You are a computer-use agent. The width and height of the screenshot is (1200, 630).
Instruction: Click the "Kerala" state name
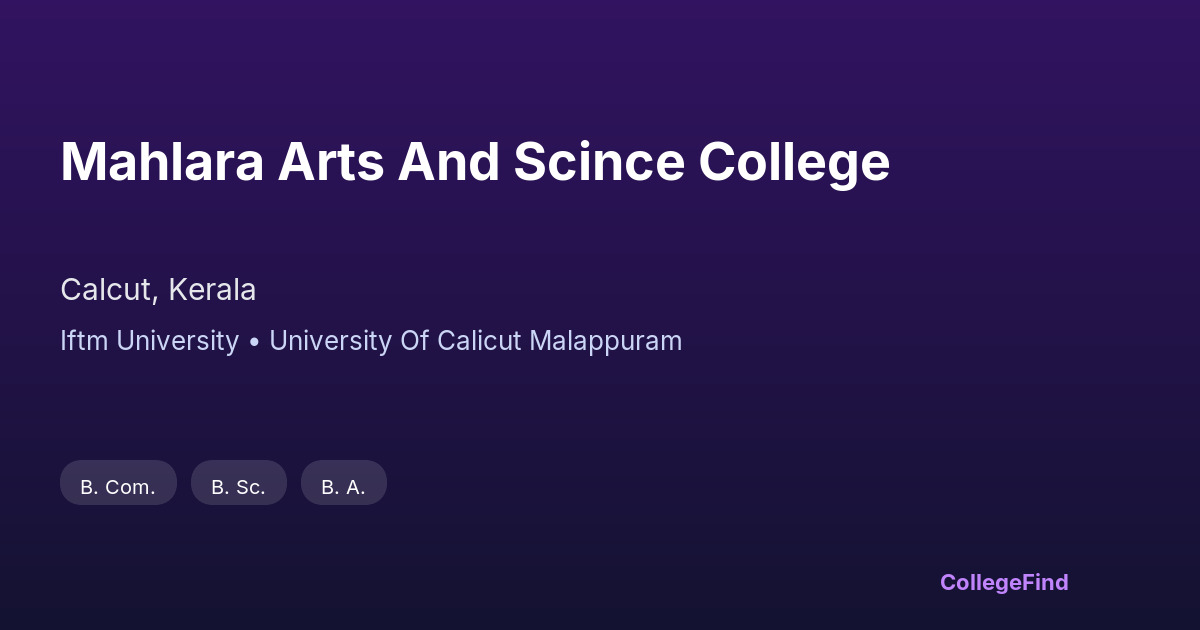click(212, 290)
